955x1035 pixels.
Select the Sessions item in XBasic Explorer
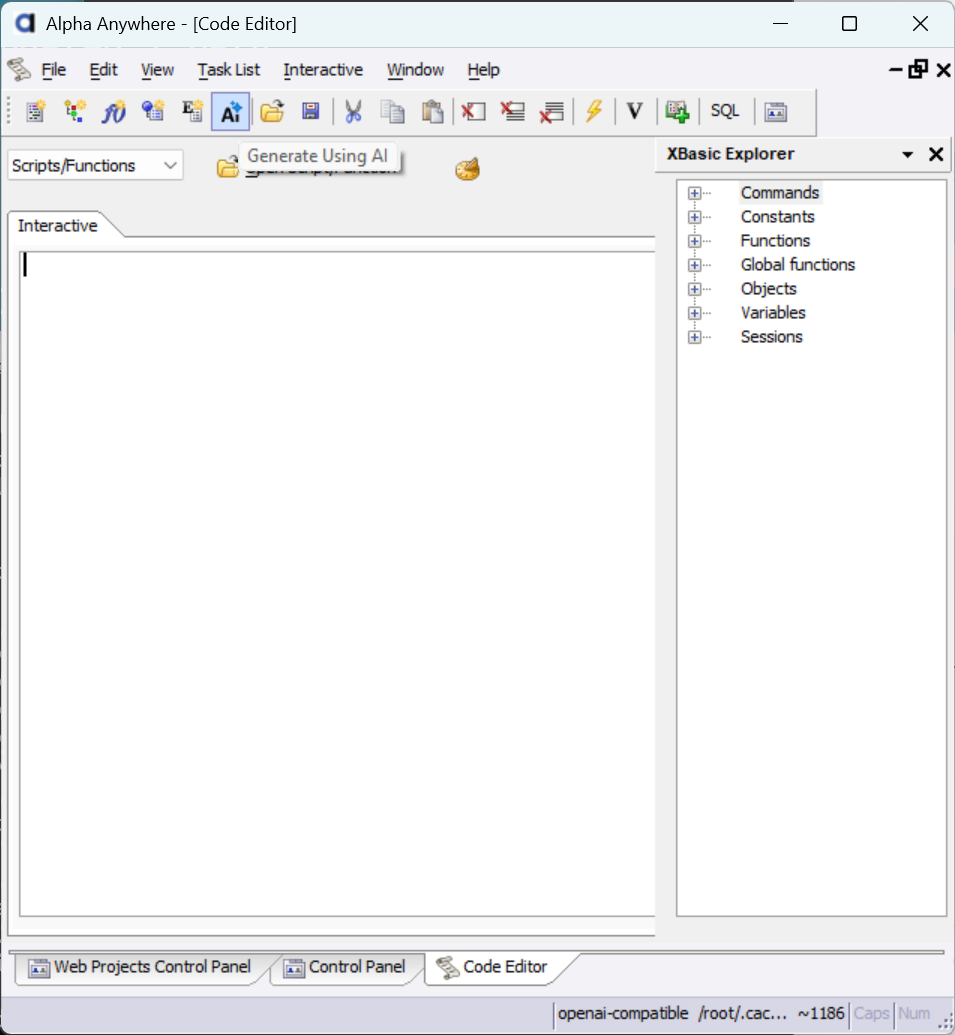point(772,337)
